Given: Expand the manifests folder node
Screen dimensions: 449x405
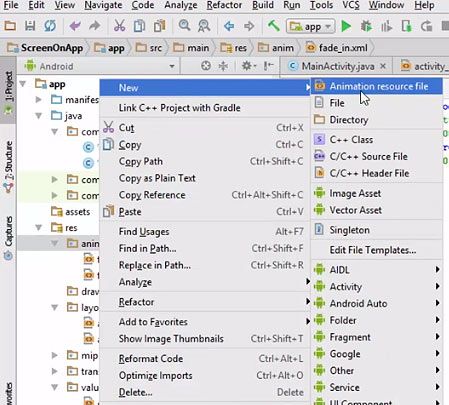Looking at the screenshot, I should click(x=39, y=100).
